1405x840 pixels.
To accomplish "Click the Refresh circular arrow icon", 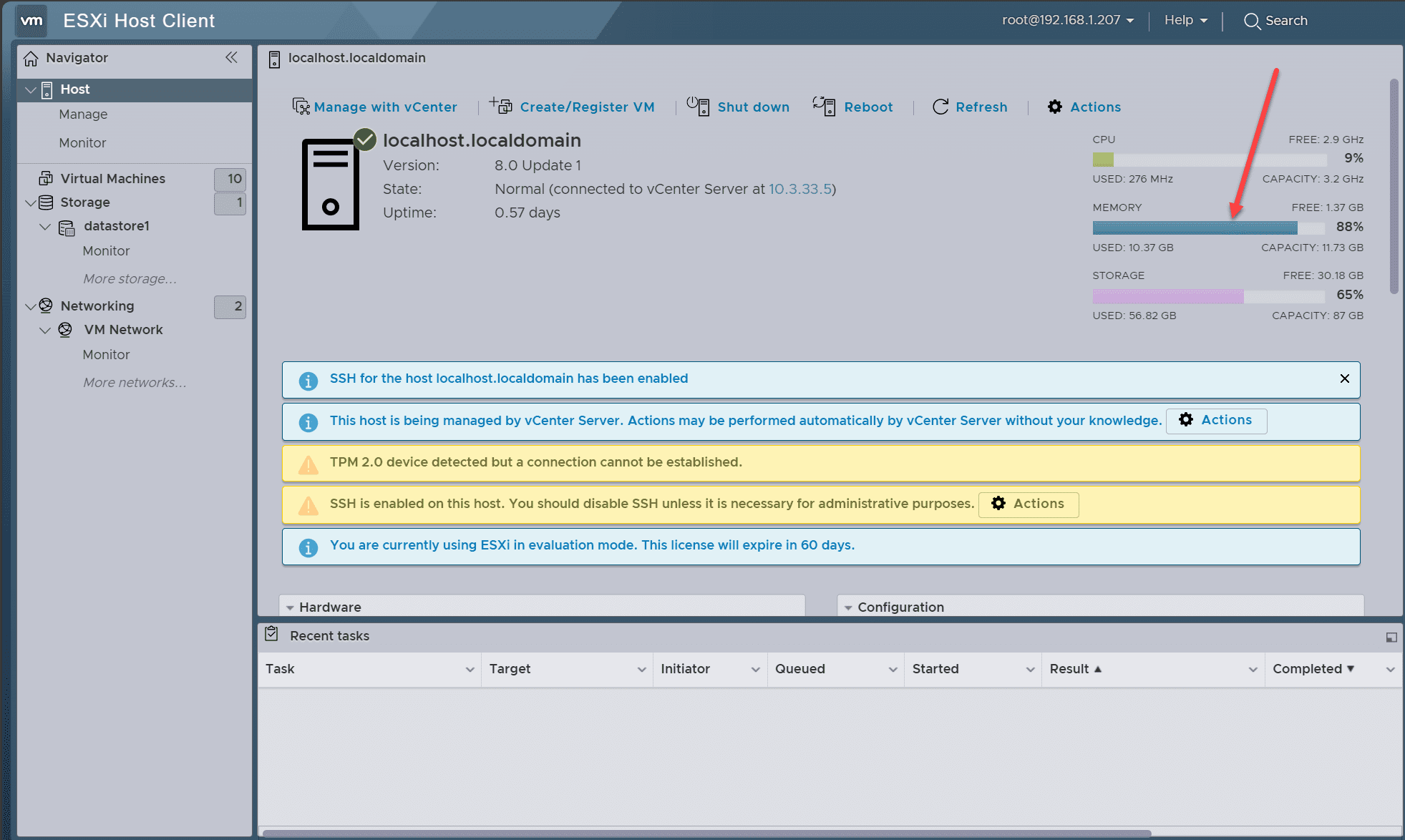I will [x=940, y=107].
